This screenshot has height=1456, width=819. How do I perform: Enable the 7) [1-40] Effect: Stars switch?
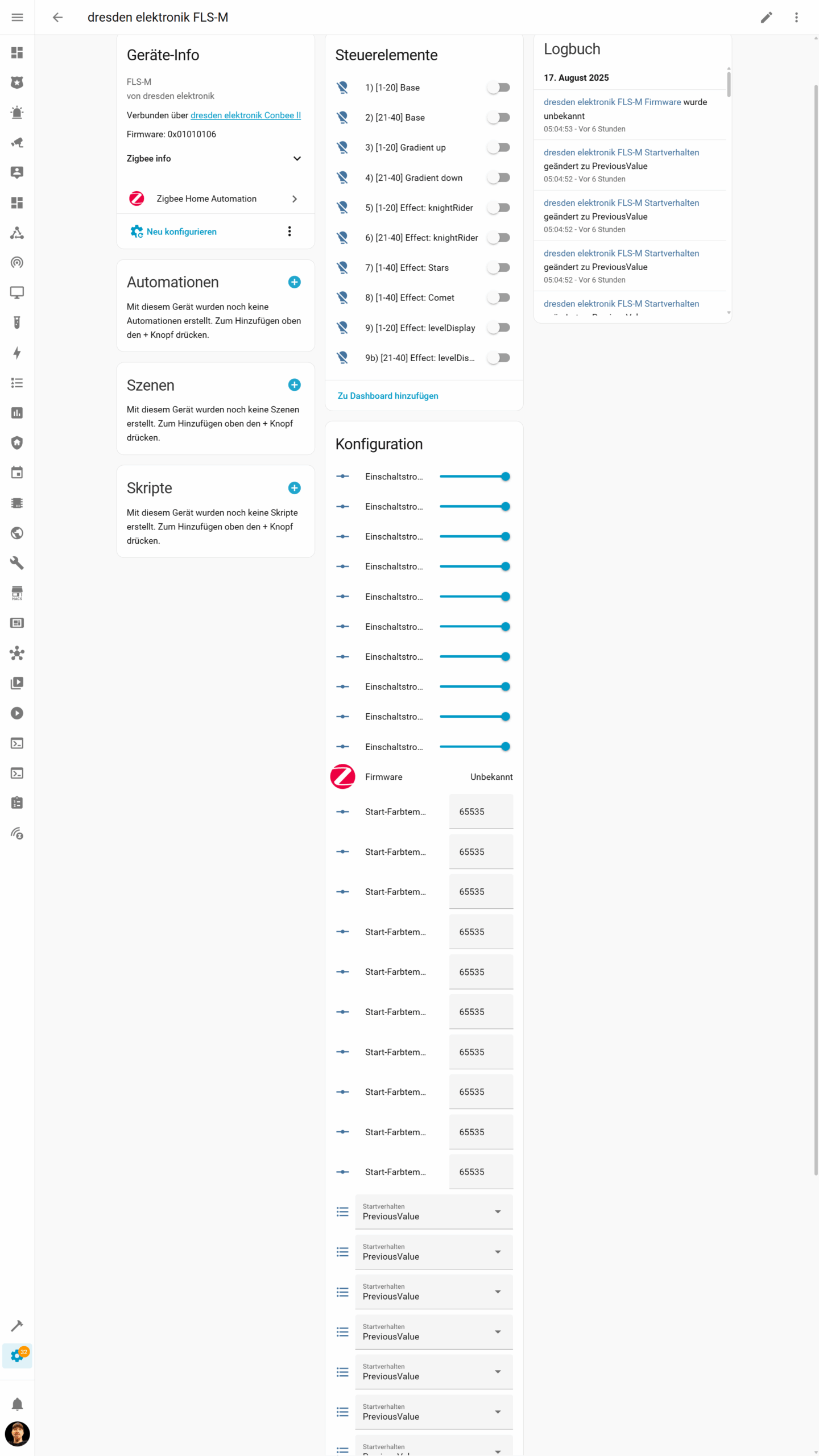(499, 268)
